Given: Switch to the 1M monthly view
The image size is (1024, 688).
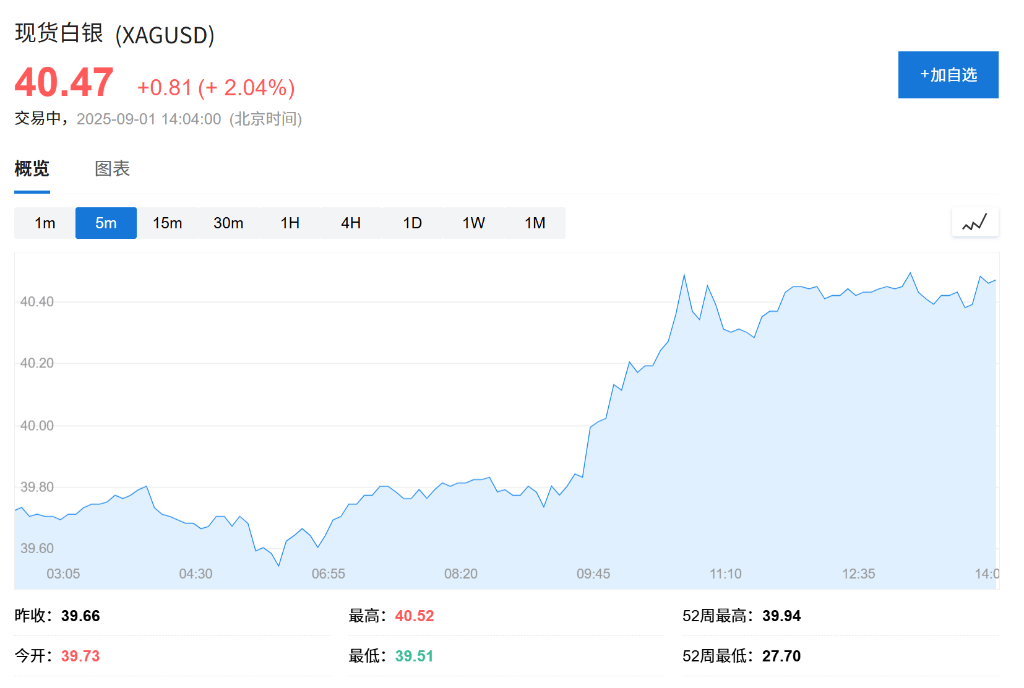Looking at the screenshot, I should click(535, 222).
